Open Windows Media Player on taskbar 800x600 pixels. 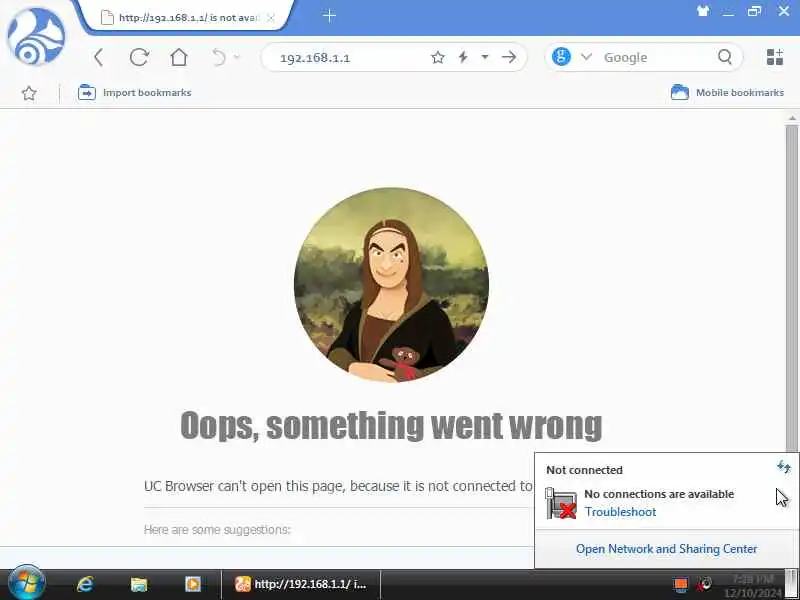point(193,584)
